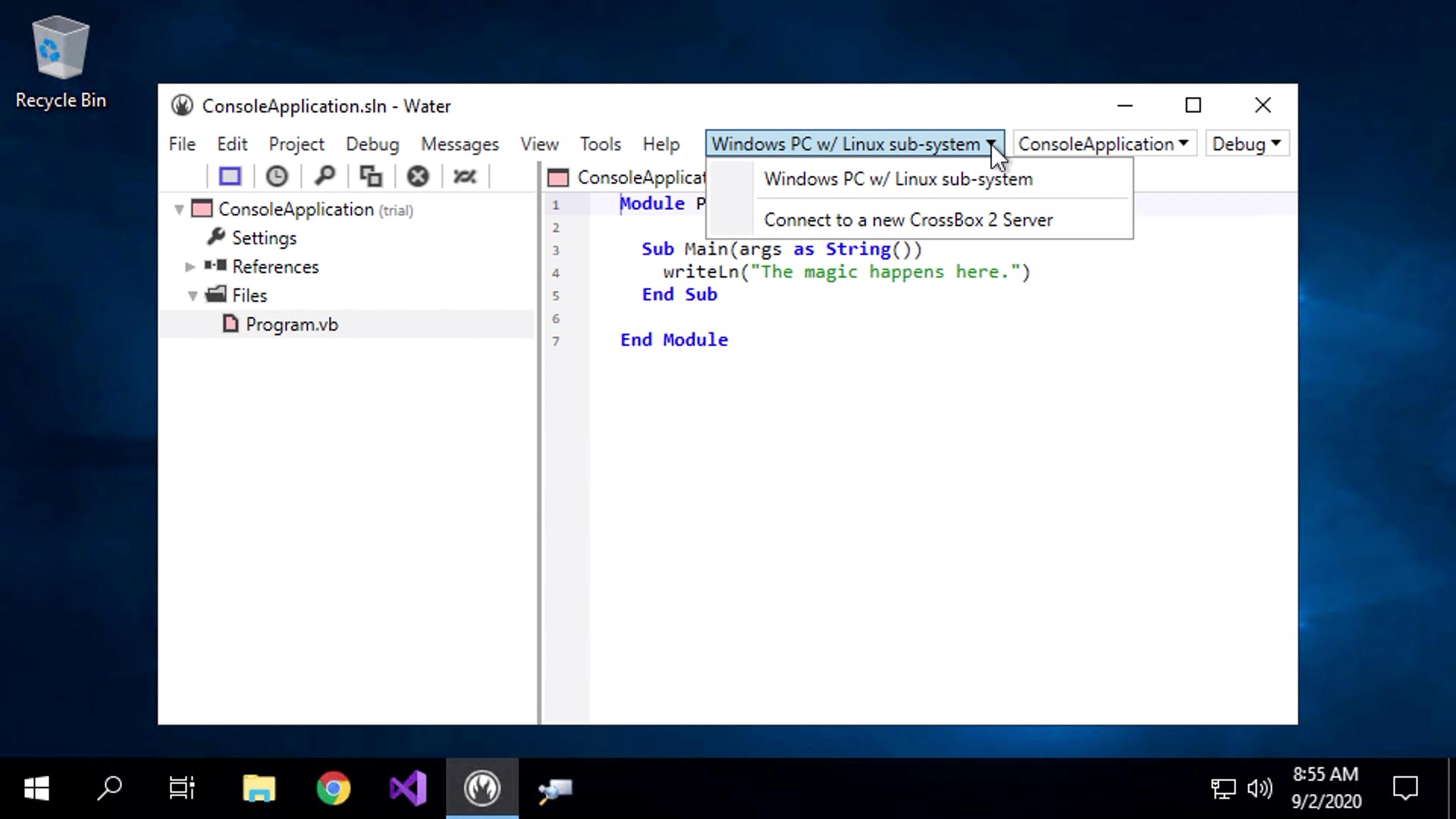The image size is (1456, 819).
Task: Open taskbar Search
Action: tap(109, 789)
